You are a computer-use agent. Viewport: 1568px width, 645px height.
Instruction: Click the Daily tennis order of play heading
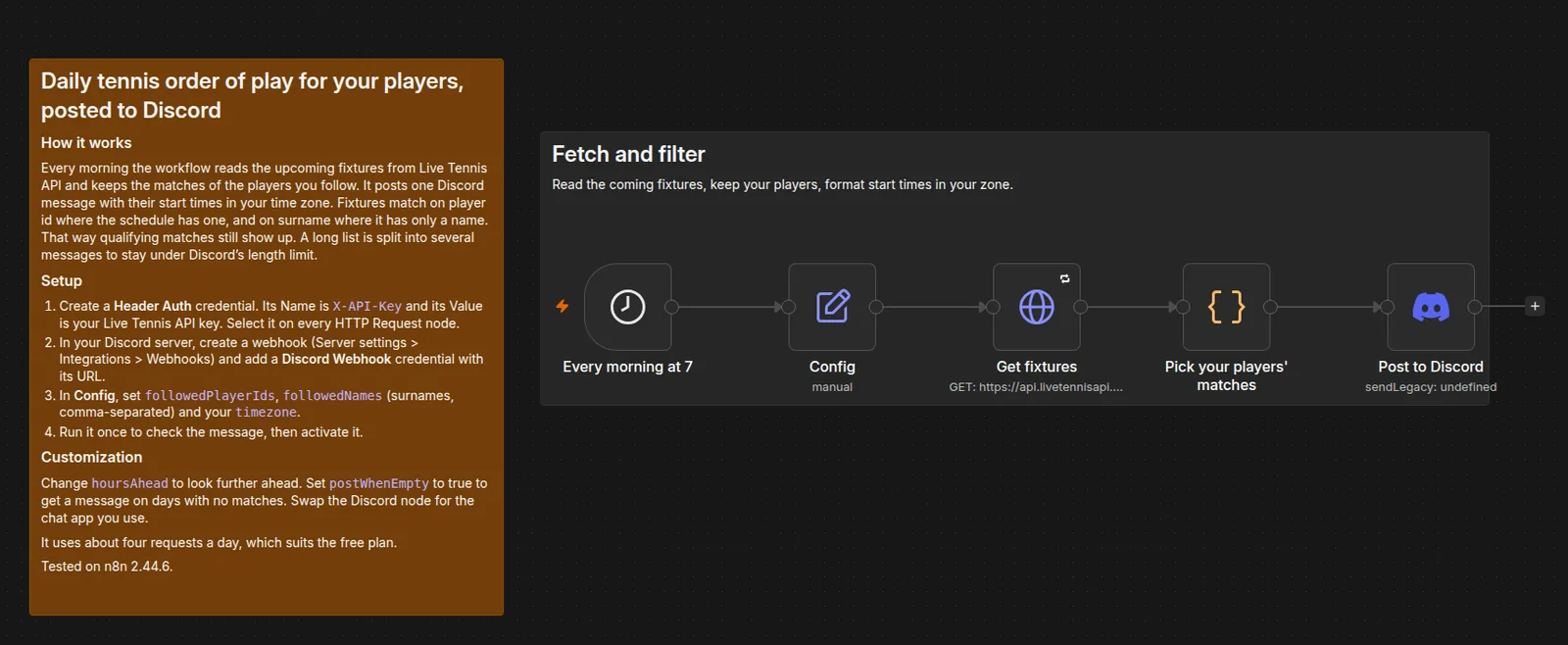click(252, 95)
